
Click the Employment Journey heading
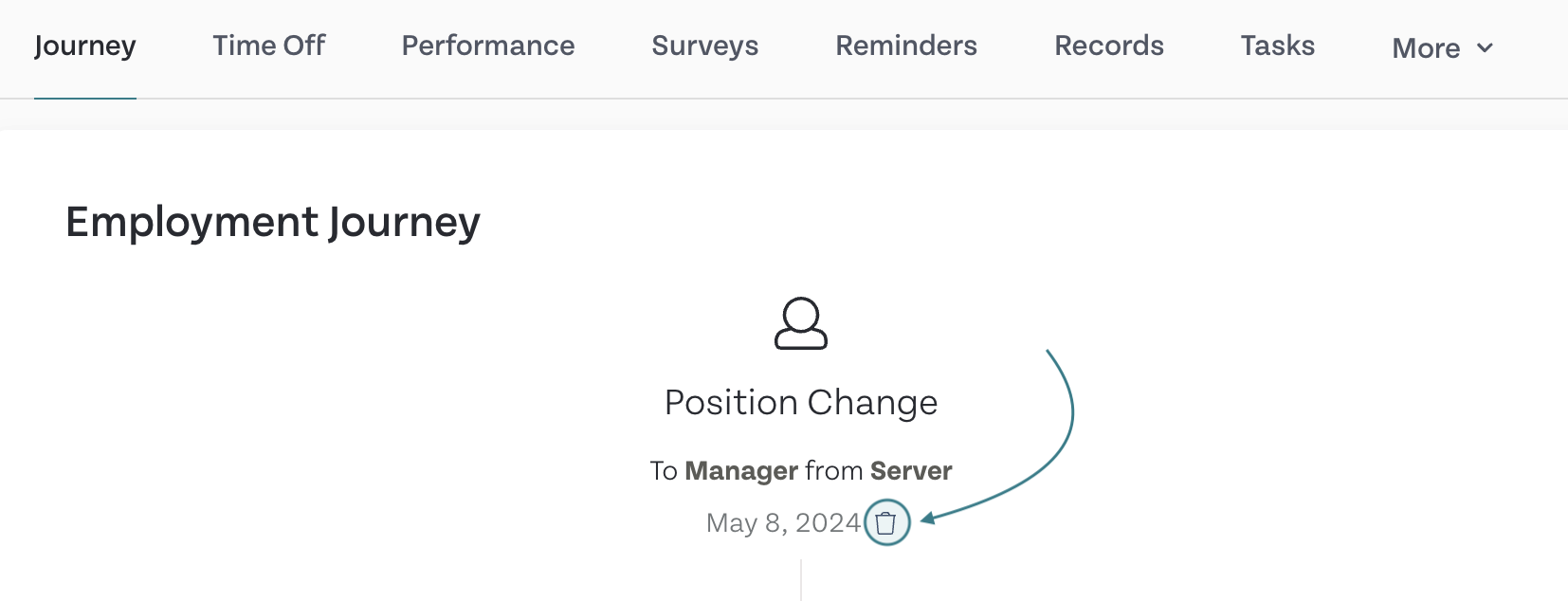pyautogui.click(x=273, y=223)
